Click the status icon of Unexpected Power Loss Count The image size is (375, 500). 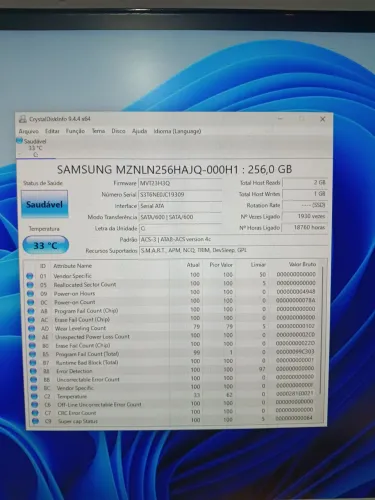tap(32, 337)
